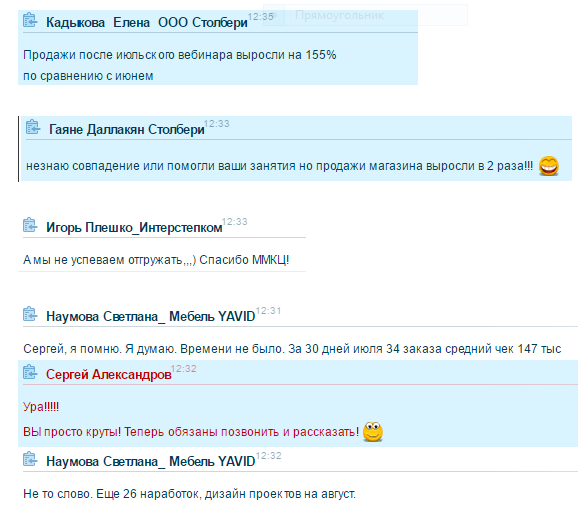Select Наумова Светлана_ Мебель YAVID name at 12:32
580x521 pixels.
pos(150,461)
